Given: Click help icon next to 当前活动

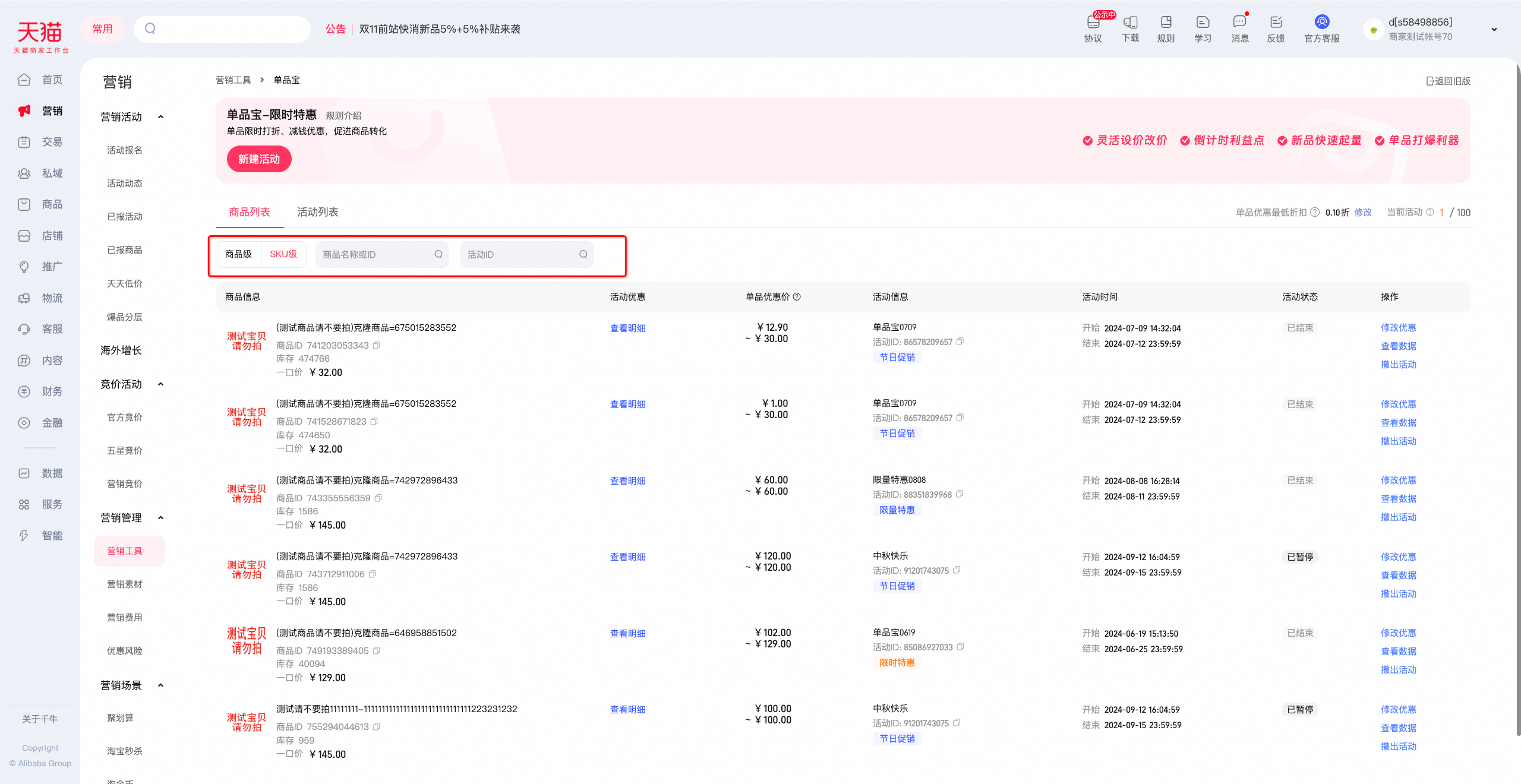Looking at the screenshot, I should (1430, 212).
